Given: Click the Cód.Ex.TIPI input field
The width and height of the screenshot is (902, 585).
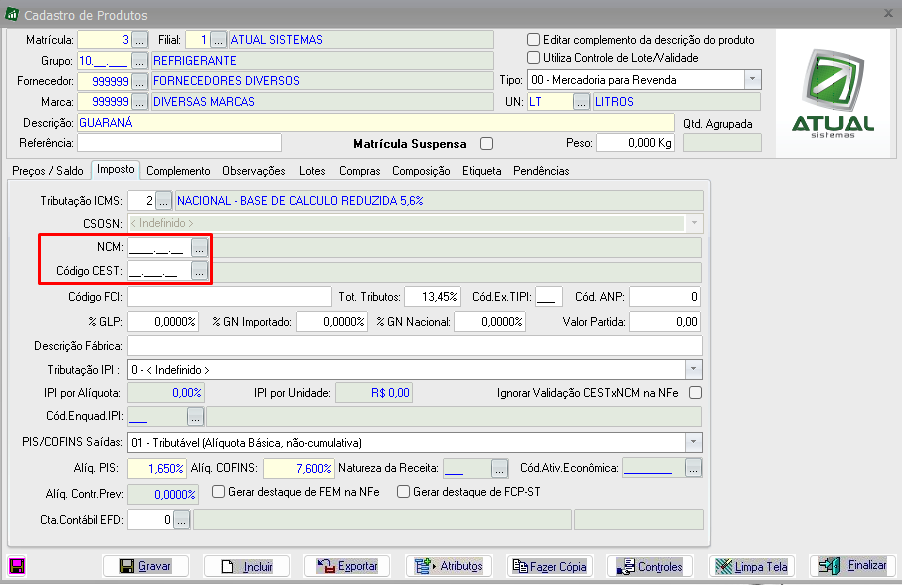Looking at the screenshot, I should tap(549, 297).
